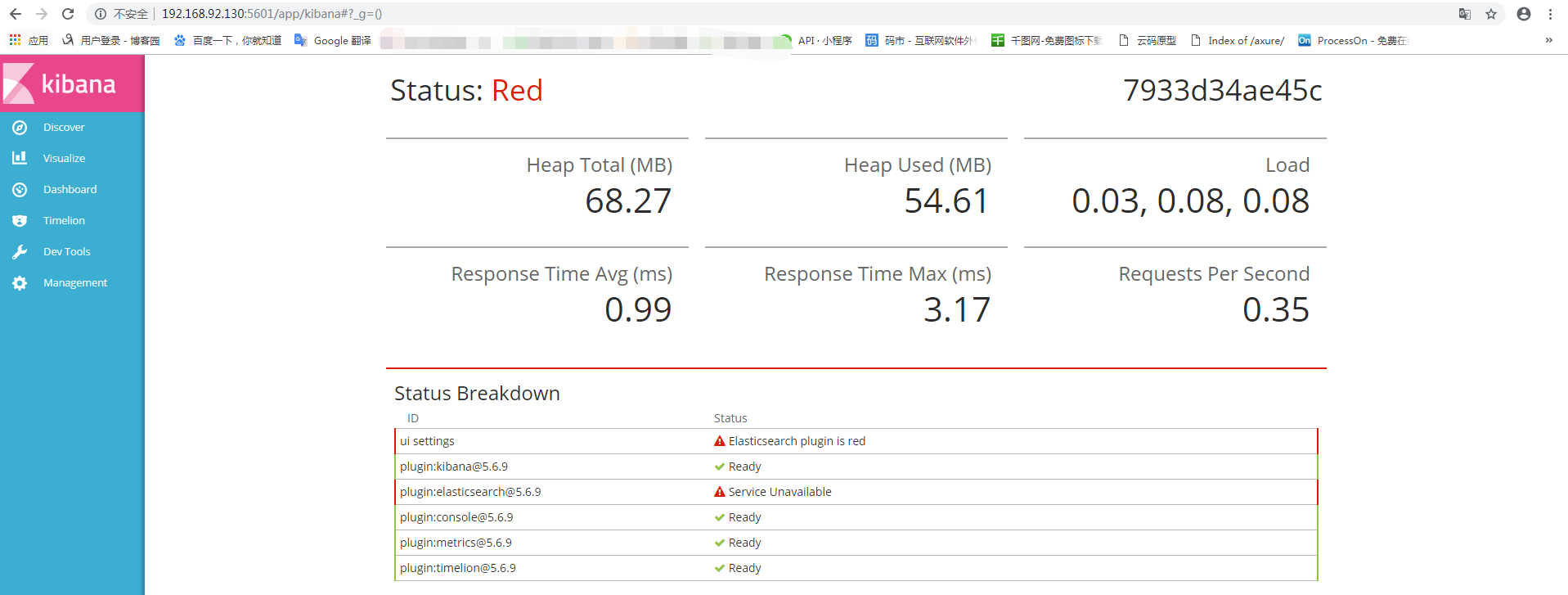
Task: Click Response Time Max value 3.17
Action: pos(957,310)
